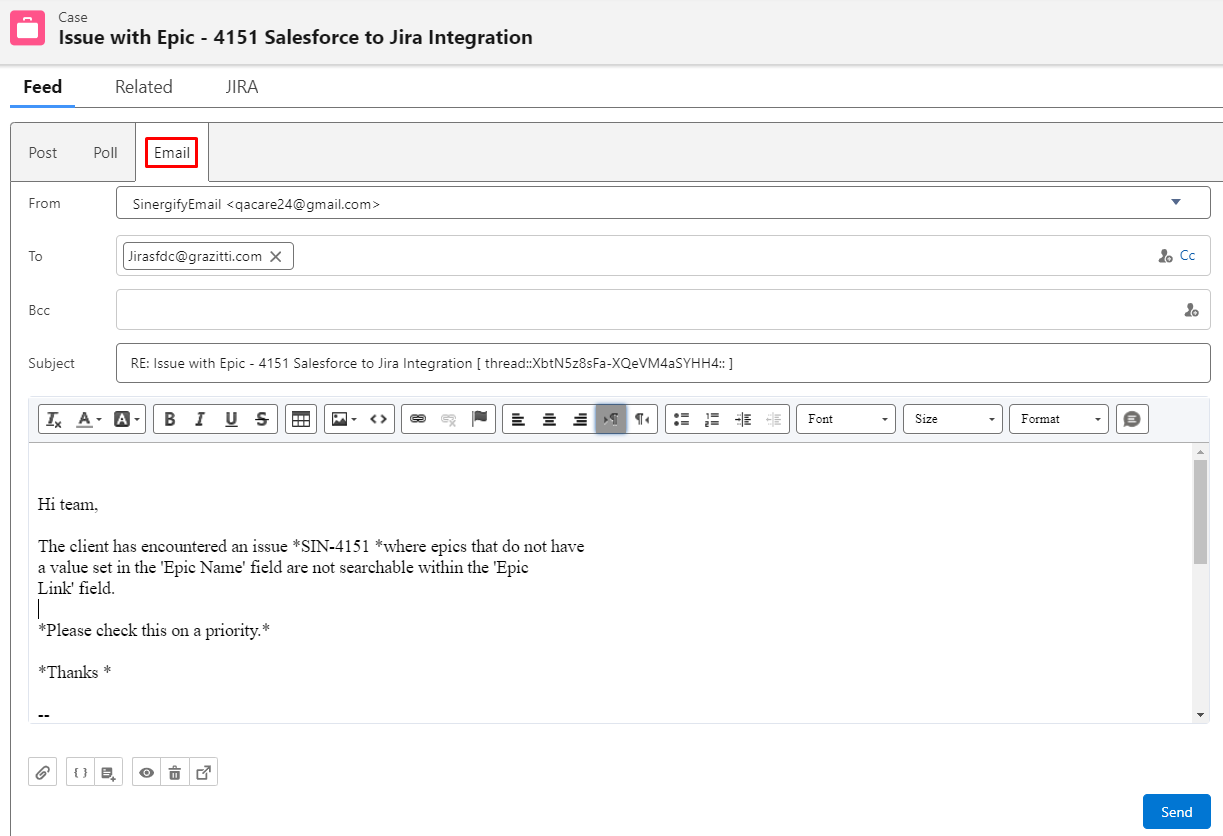Click the '*Thanks *' line
The image size is (1223, 836).
tap(74, 673)
